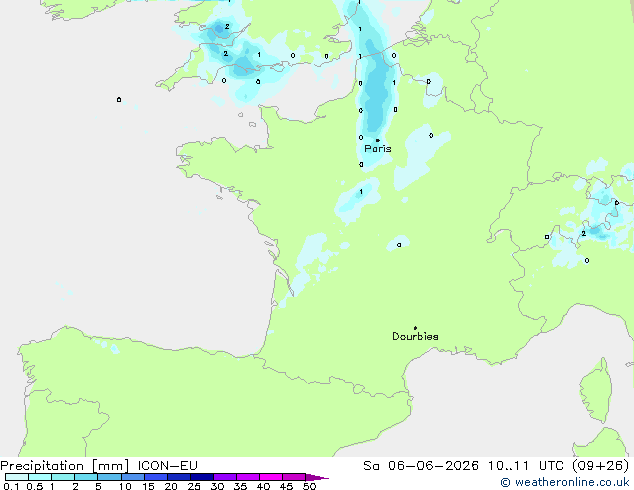
Task: Pick the legend swatch between 5 and 10
Action: click(x=110, y=477)
